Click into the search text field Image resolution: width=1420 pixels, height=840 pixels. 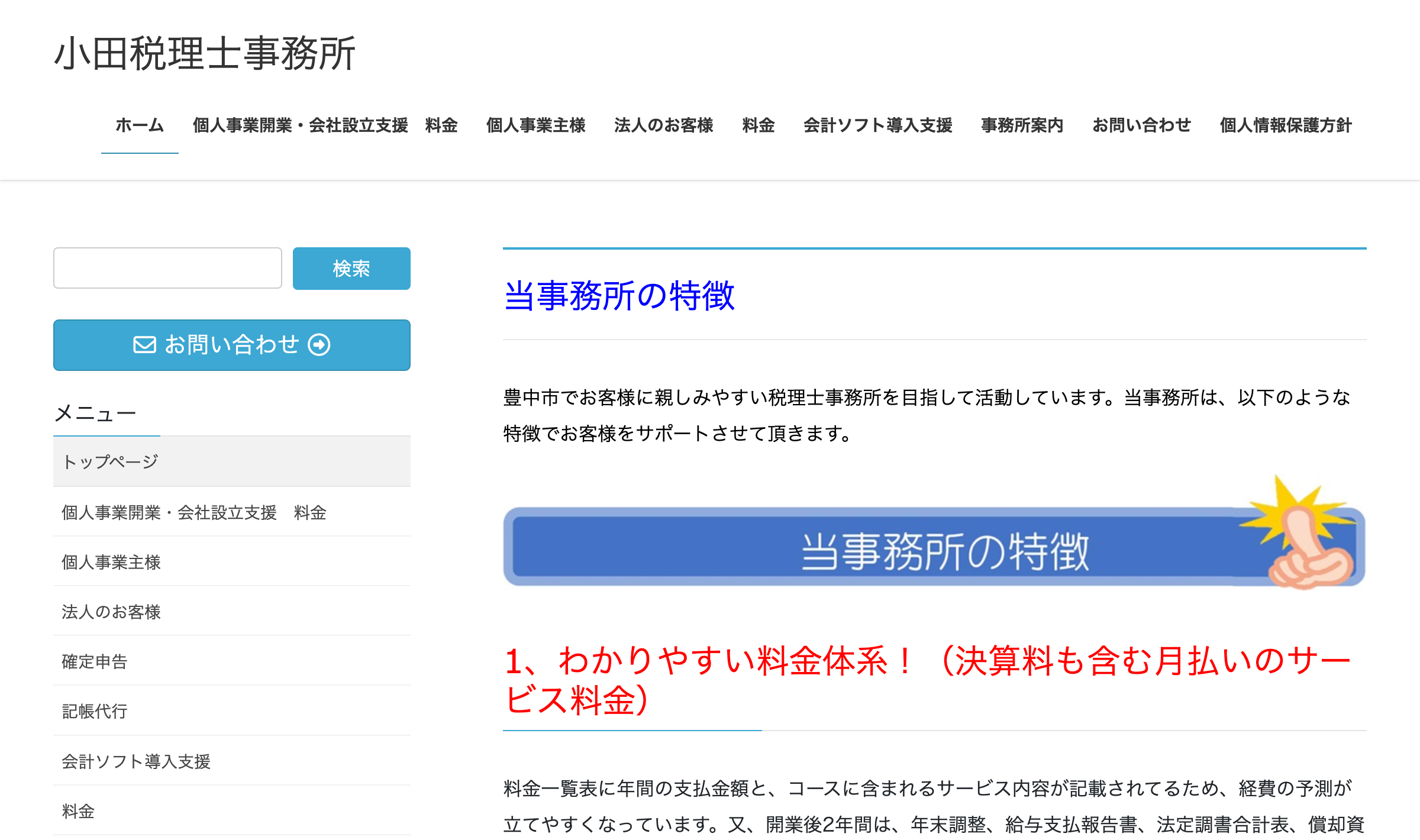coord(167,268)
